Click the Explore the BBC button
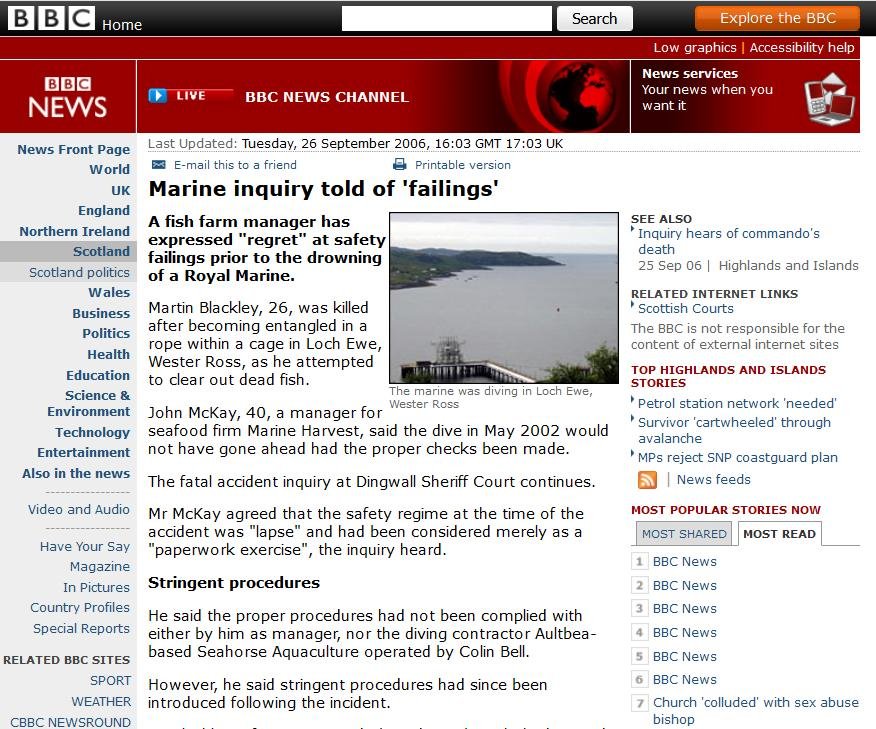The height and width of the screenshot is (729, 876). coord(777,18)
